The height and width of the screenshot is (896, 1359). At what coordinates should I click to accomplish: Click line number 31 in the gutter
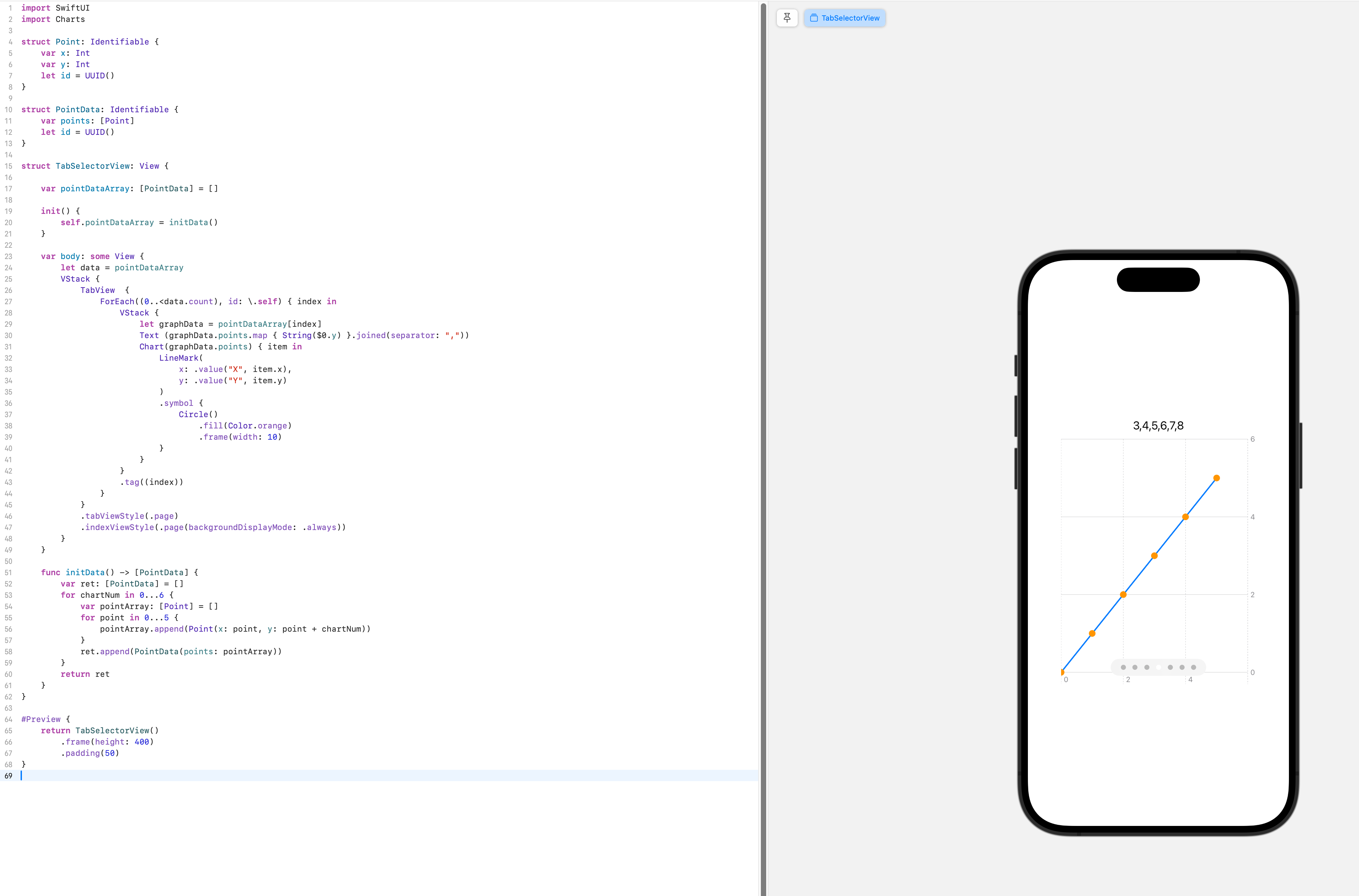pos(8,347)
